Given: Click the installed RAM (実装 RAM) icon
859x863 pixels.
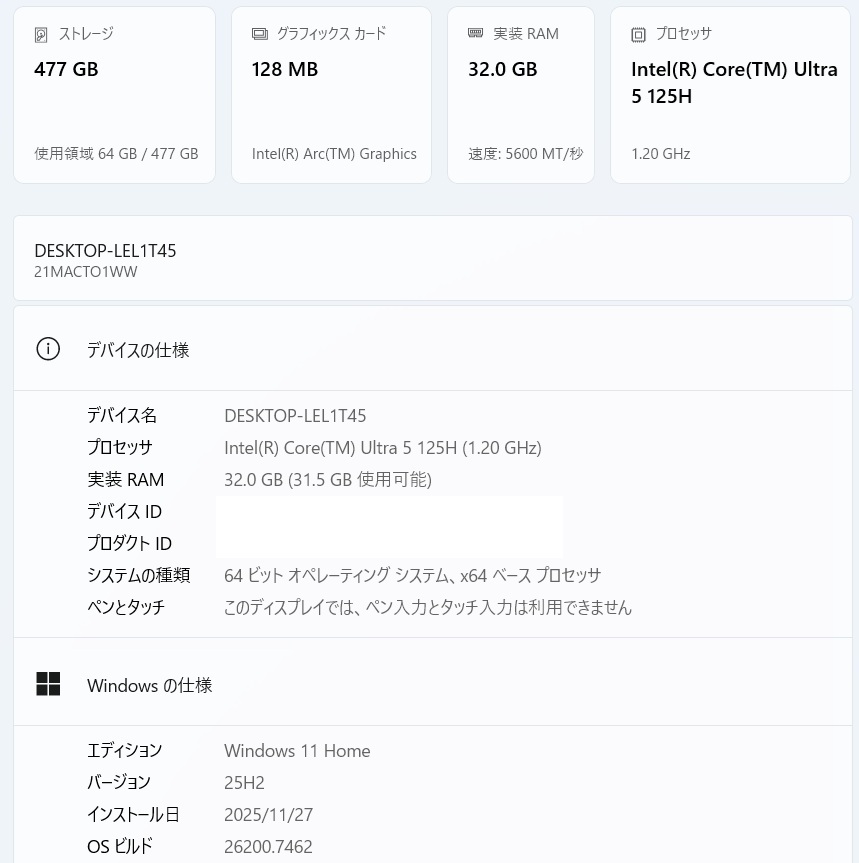Looking at the screenshot, I should pyautogui.click(x=476, y=34).
